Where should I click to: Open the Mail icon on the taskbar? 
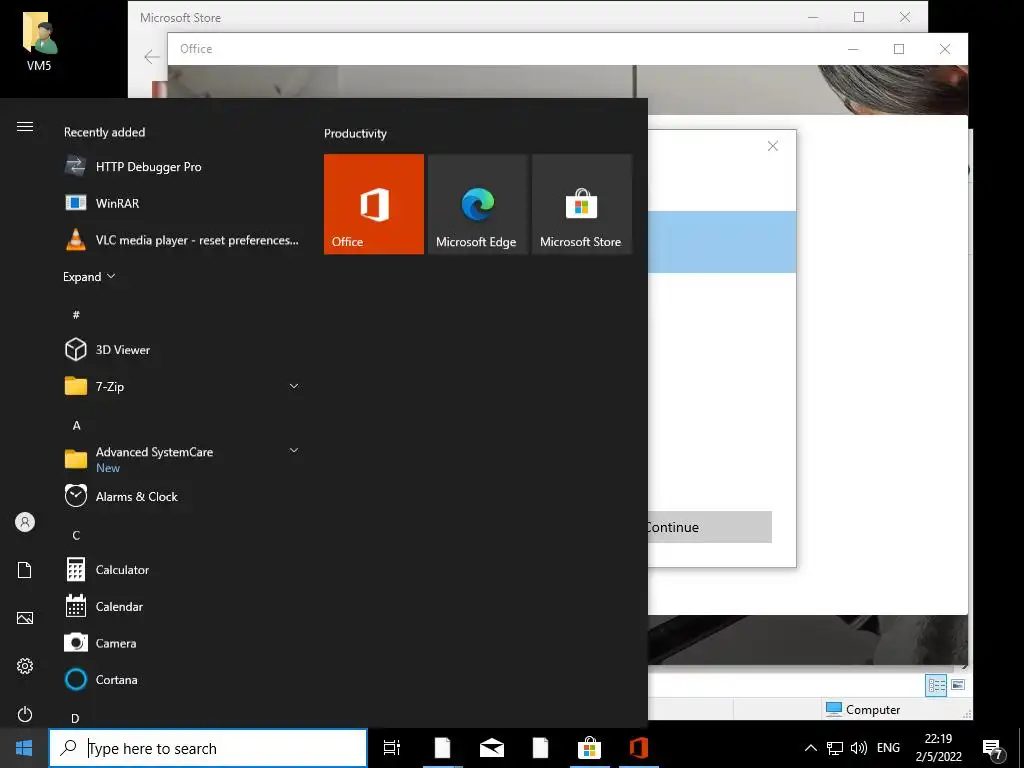point(492,748)
